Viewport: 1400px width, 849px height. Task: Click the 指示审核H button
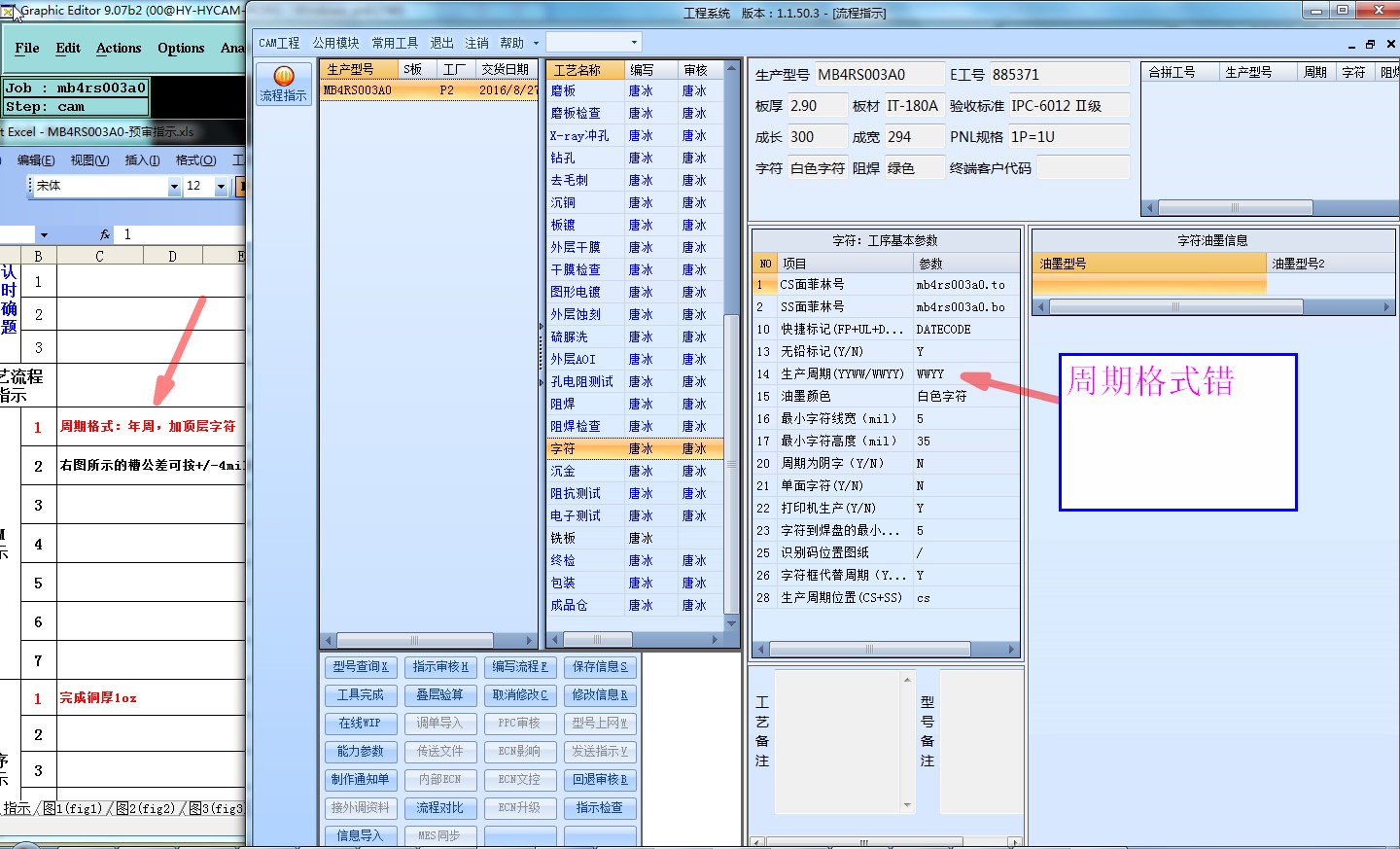[439, 667]
